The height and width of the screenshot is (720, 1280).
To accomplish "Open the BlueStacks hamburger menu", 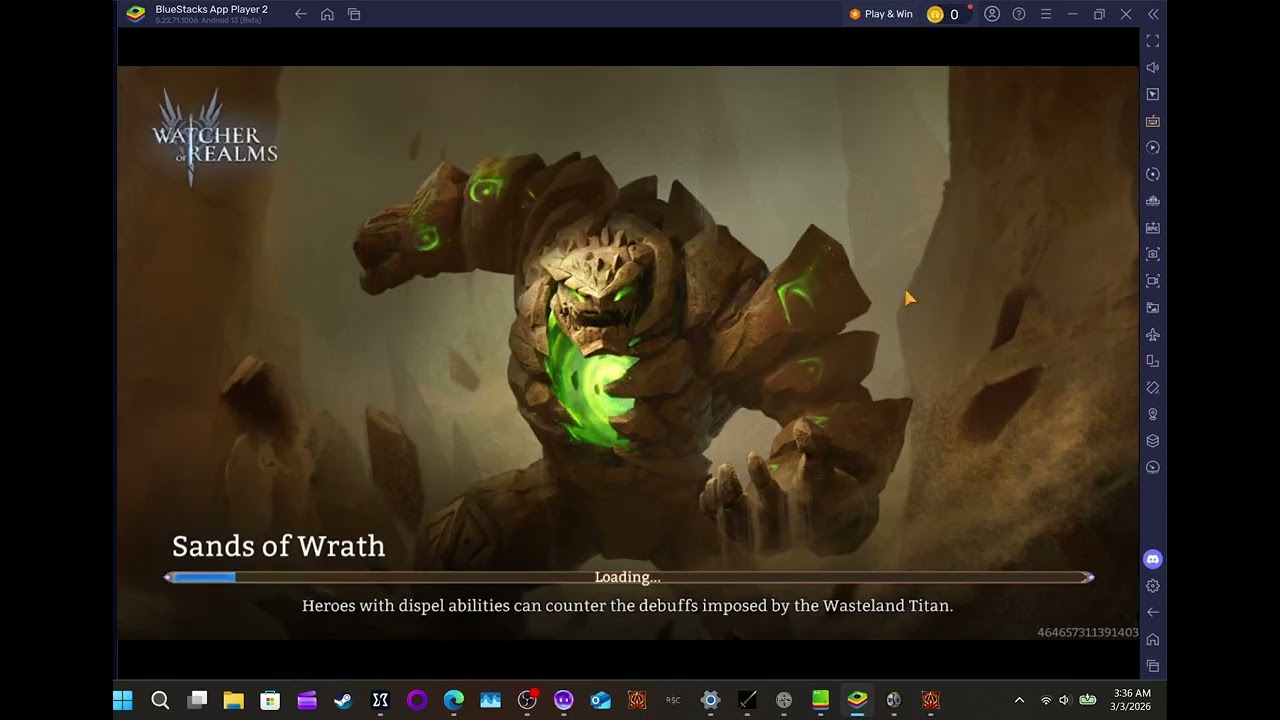I will tap(1046, 14).
